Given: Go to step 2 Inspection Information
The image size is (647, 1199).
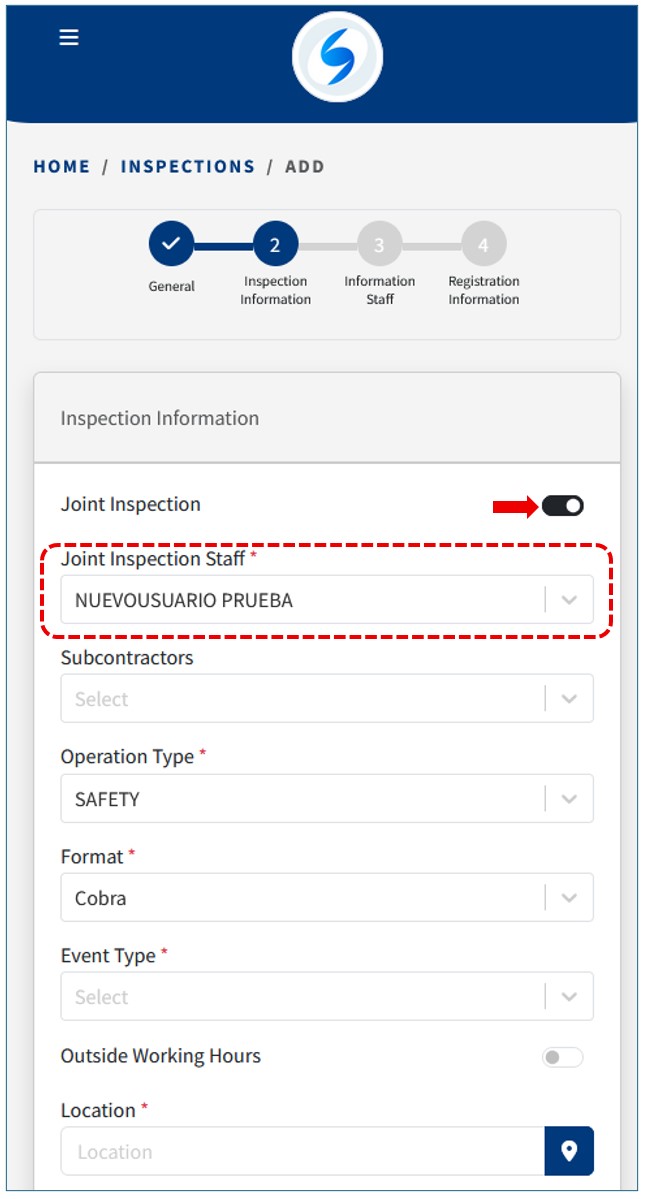Looking at the screenshot, I should (x=275, y=244).
